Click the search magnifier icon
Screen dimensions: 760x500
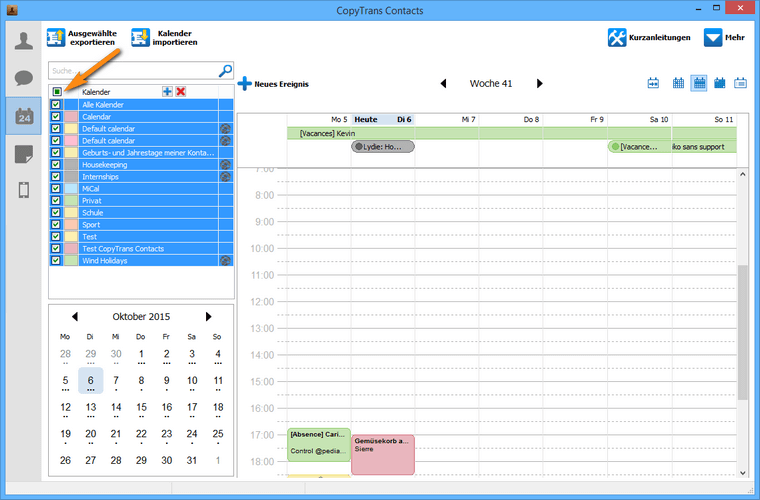(225, 71)
